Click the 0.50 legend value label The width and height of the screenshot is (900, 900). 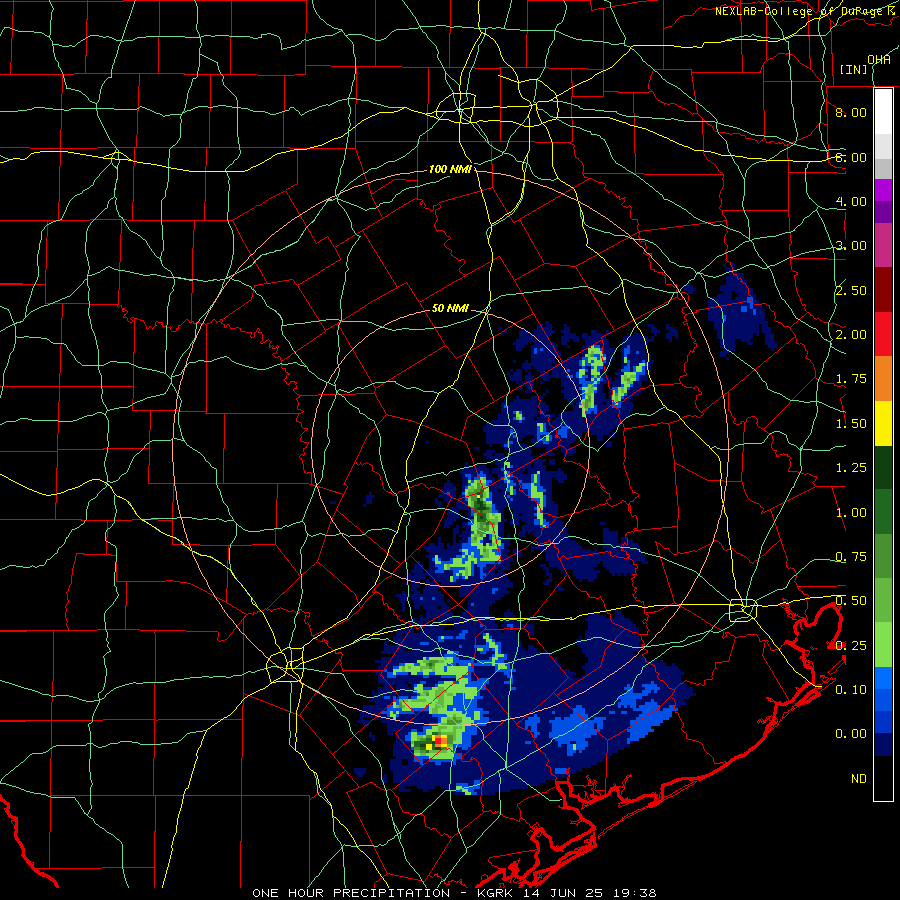(851, 601)
